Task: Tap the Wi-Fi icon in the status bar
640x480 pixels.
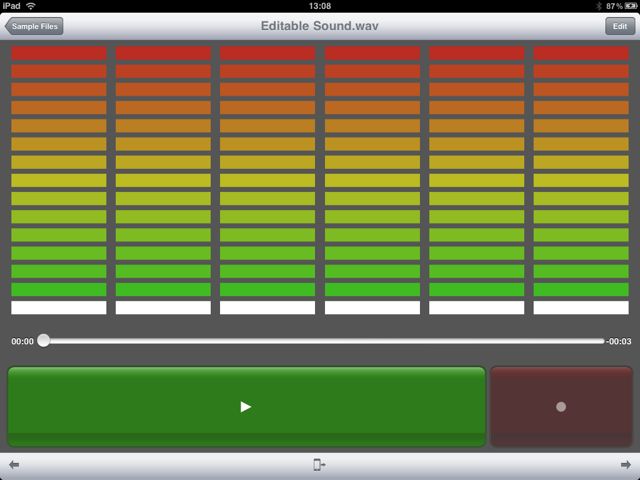Action: (x=31, y=6)
